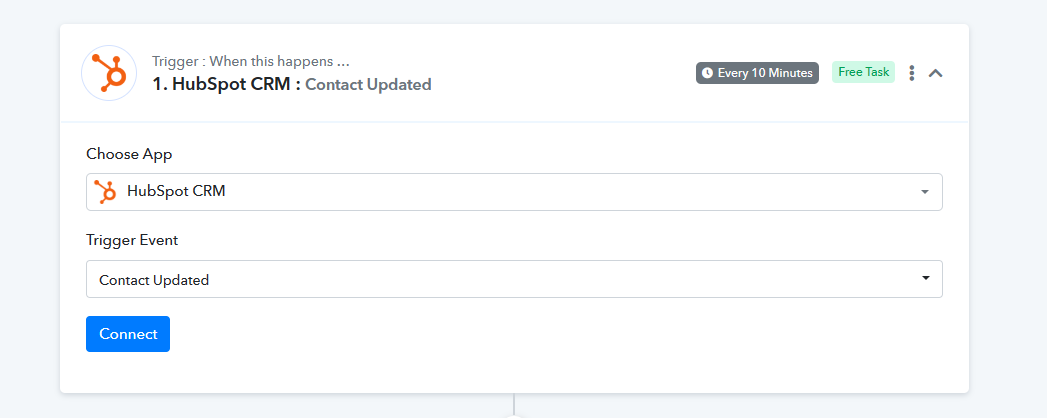Image resolution: width=1047 pixels, height=418 pixels.
Task: Select the Every 10 Minutes badge text
Action: coord(765,73)
